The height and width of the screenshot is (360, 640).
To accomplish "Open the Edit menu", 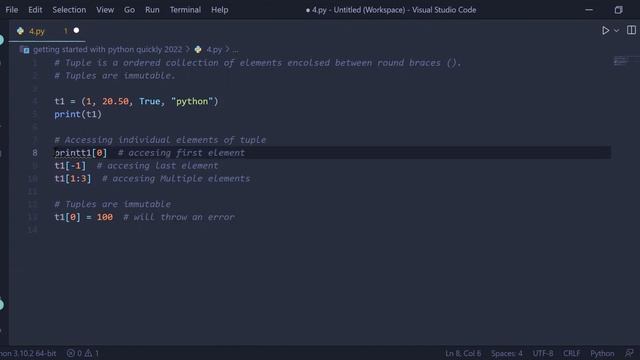I will point(35,10).
